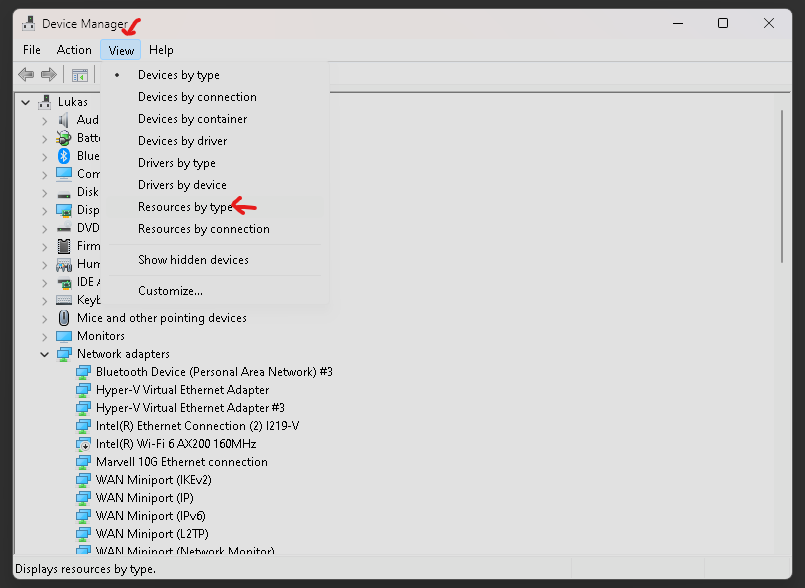Screen dimensions: 805x588
Task: Select the Devices by type view option
Action: (x=178, y=75)
